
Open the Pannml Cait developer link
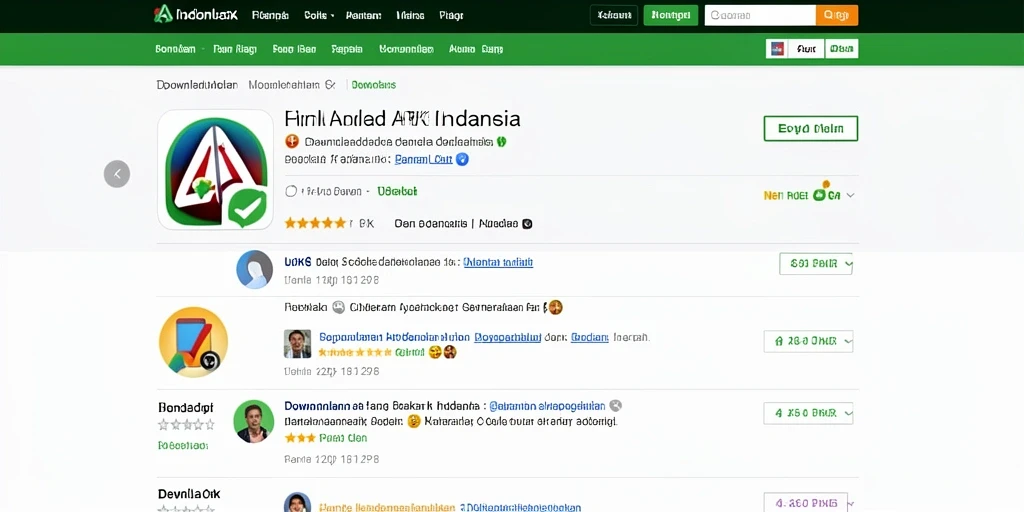click(x=424, y=159)
